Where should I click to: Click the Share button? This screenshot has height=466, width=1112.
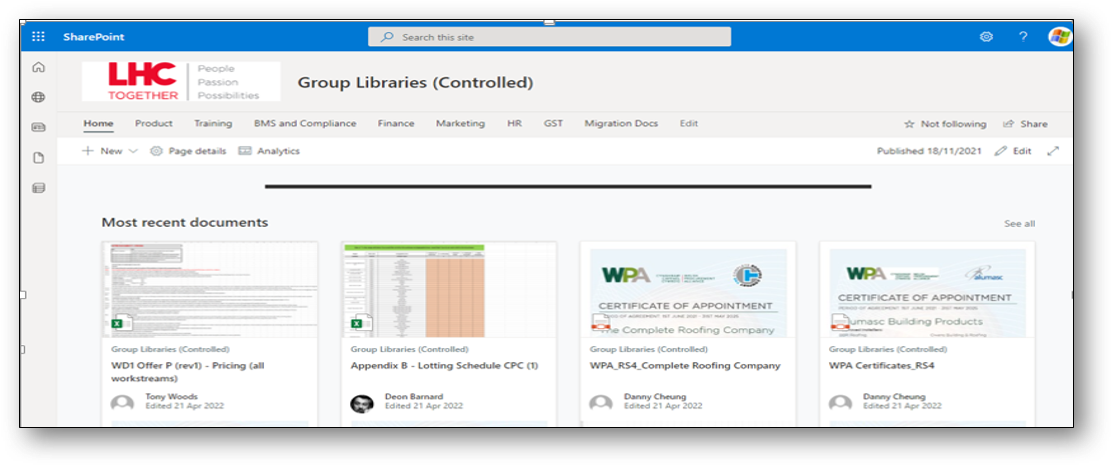pos(1026,124)
